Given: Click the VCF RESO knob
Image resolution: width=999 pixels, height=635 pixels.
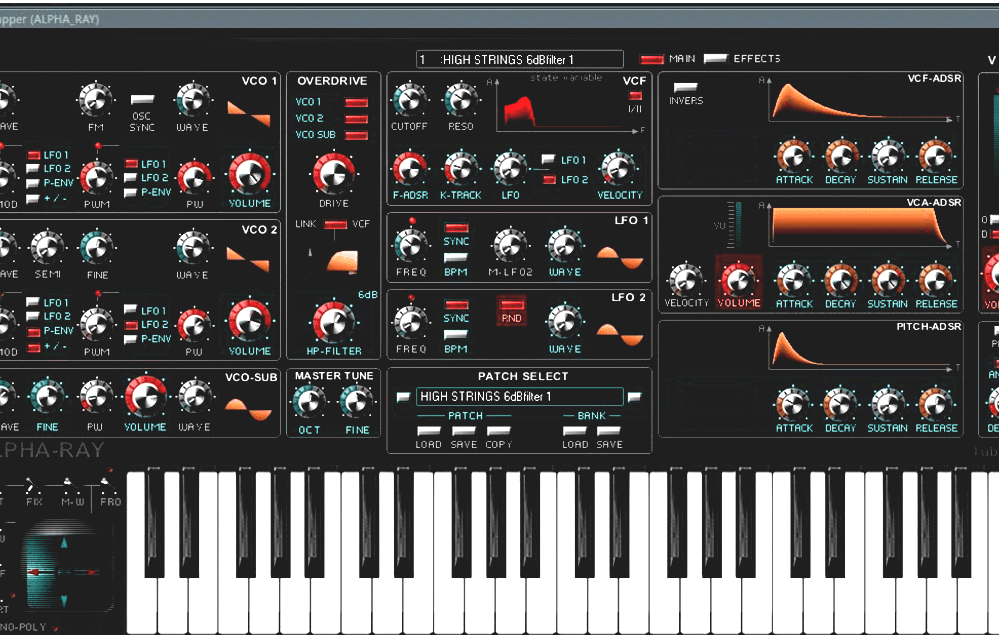Looking at the screenshot, I should [461, 100].
